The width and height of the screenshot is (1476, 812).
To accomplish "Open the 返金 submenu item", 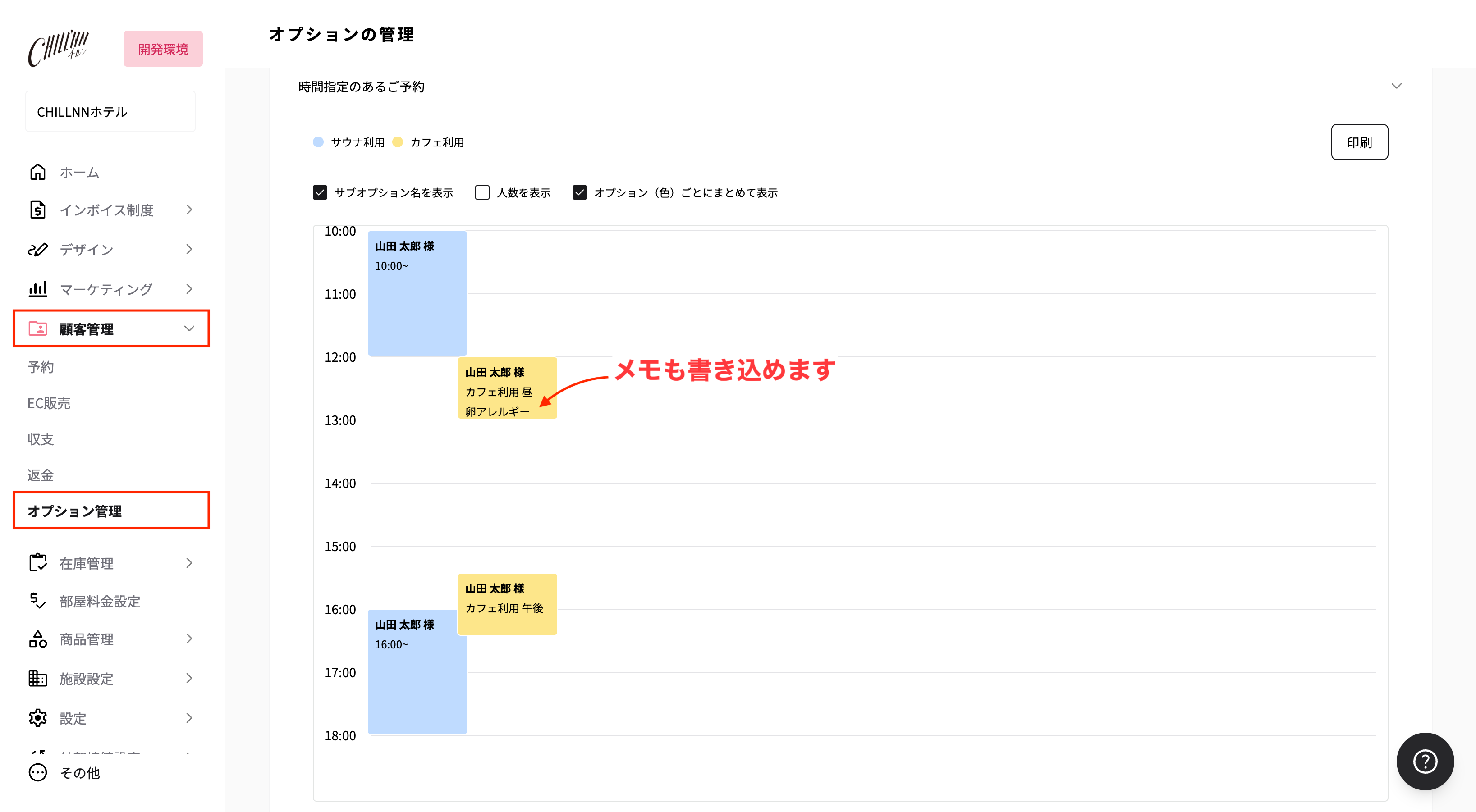I will (x=40, y=475).
